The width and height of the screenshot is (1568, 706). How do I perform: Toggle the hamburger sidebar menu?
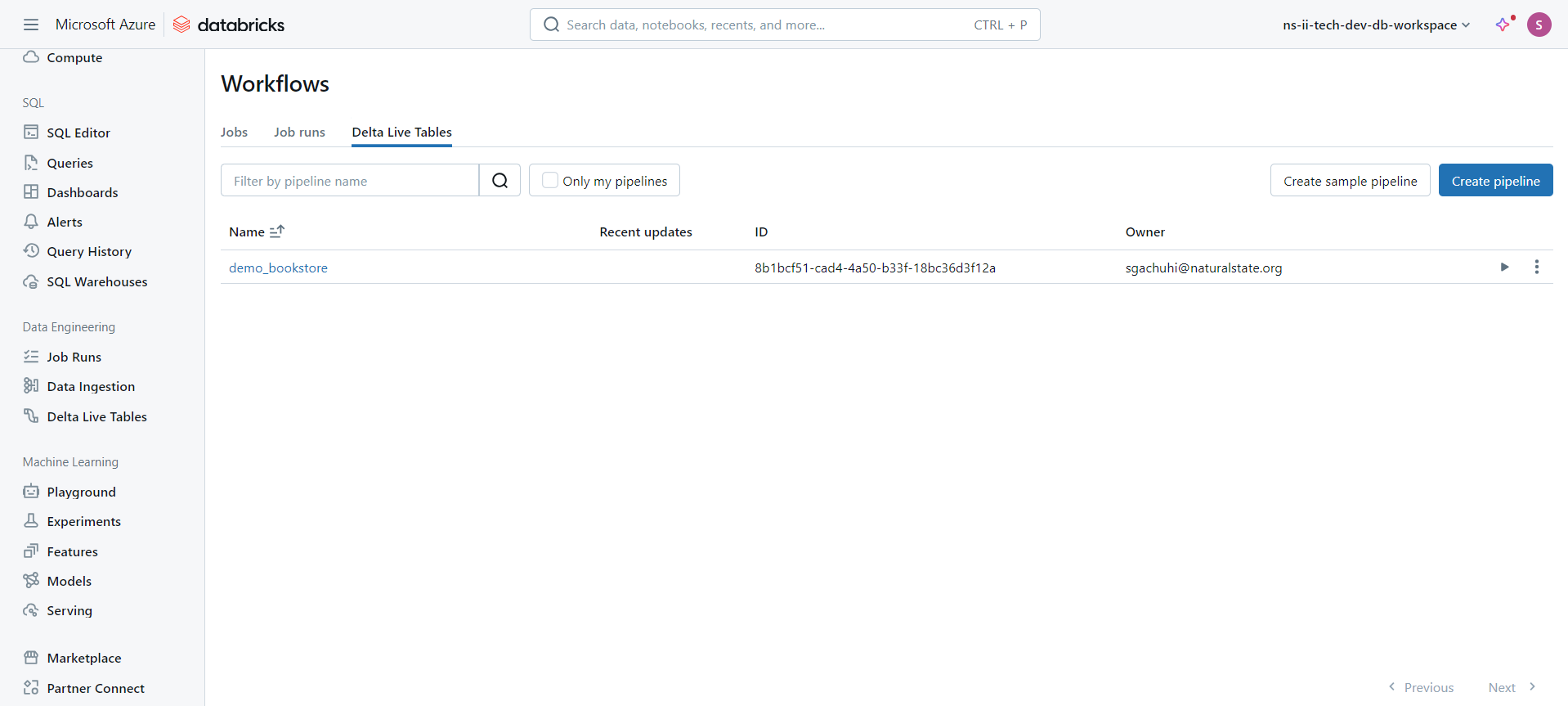pyautogui.click(x=31, y=25)
